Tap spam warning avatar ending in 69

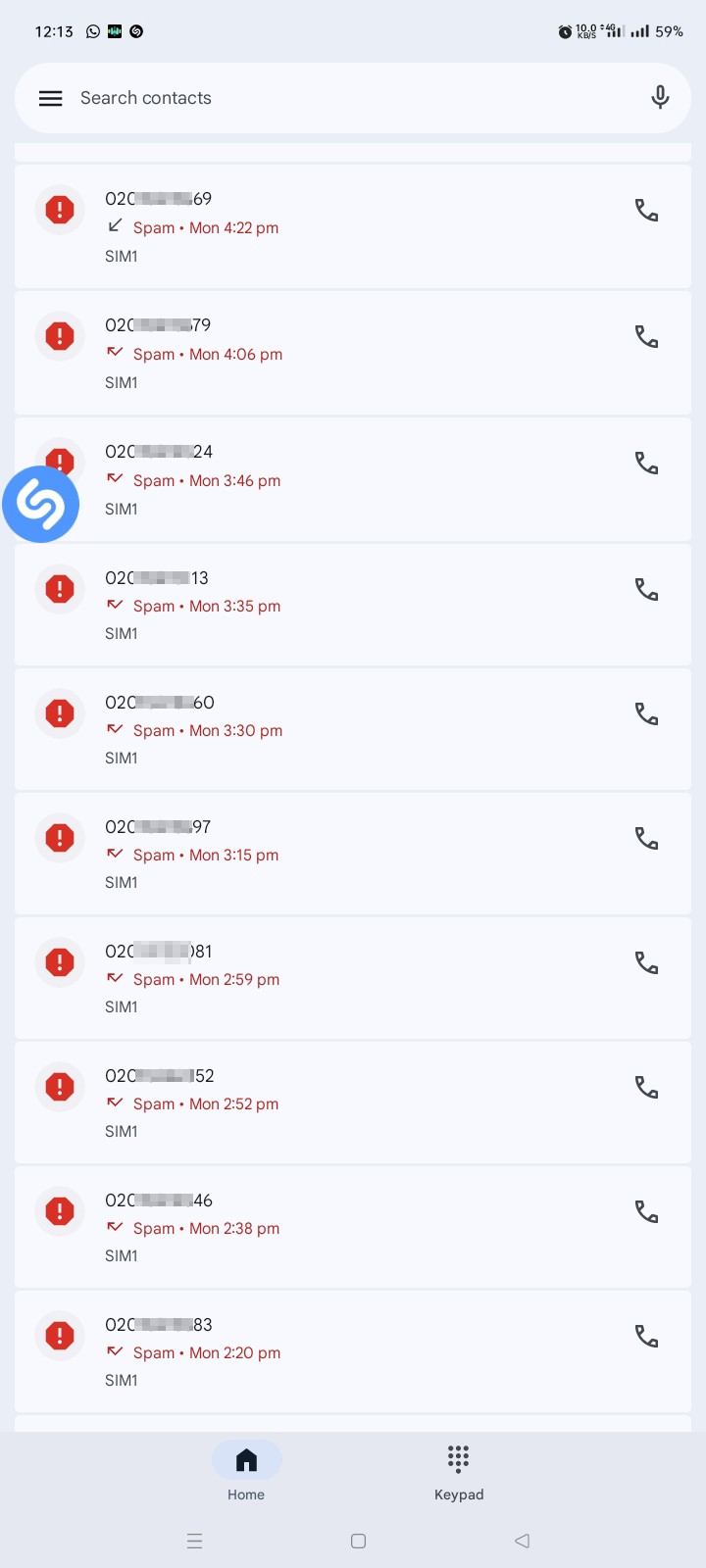[x=60, y=210]
